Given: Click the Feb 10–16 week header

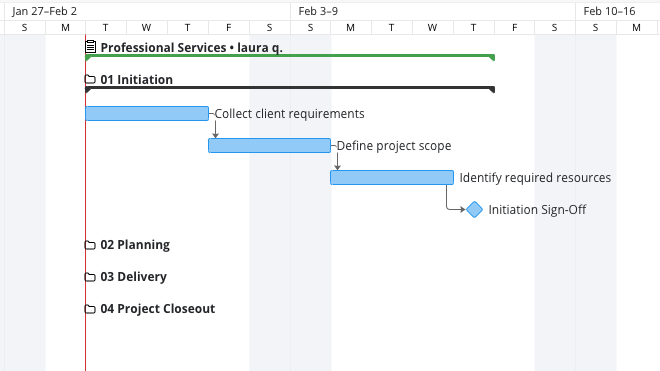Looking at the screenshot, I should pos(609,11).
